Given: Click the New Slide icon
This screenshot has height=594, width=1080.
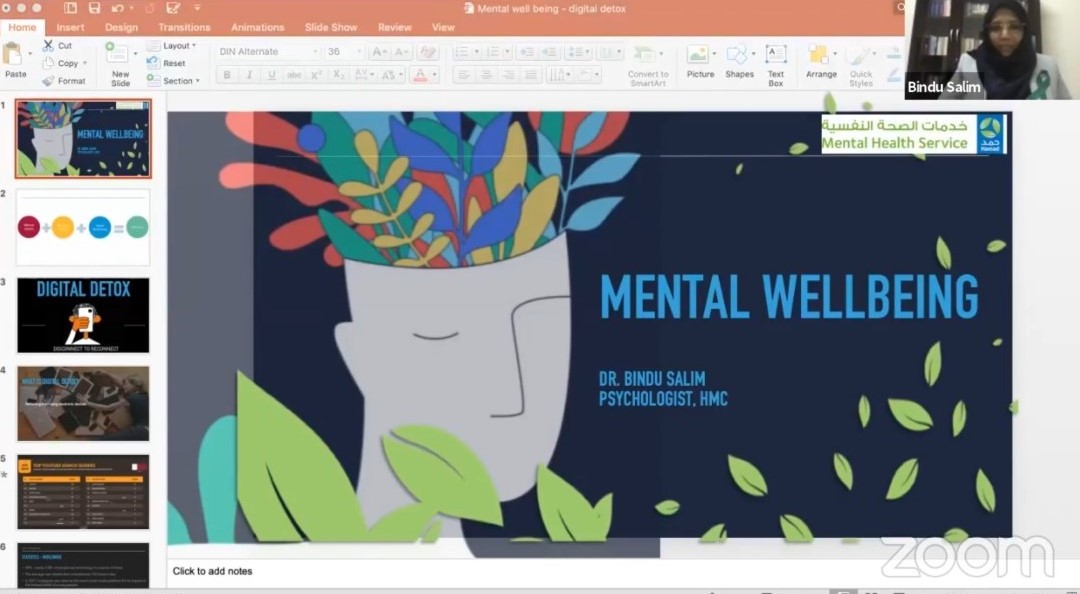Looking at the screenshot, I should pyautogui.click(x=119, y=55).
